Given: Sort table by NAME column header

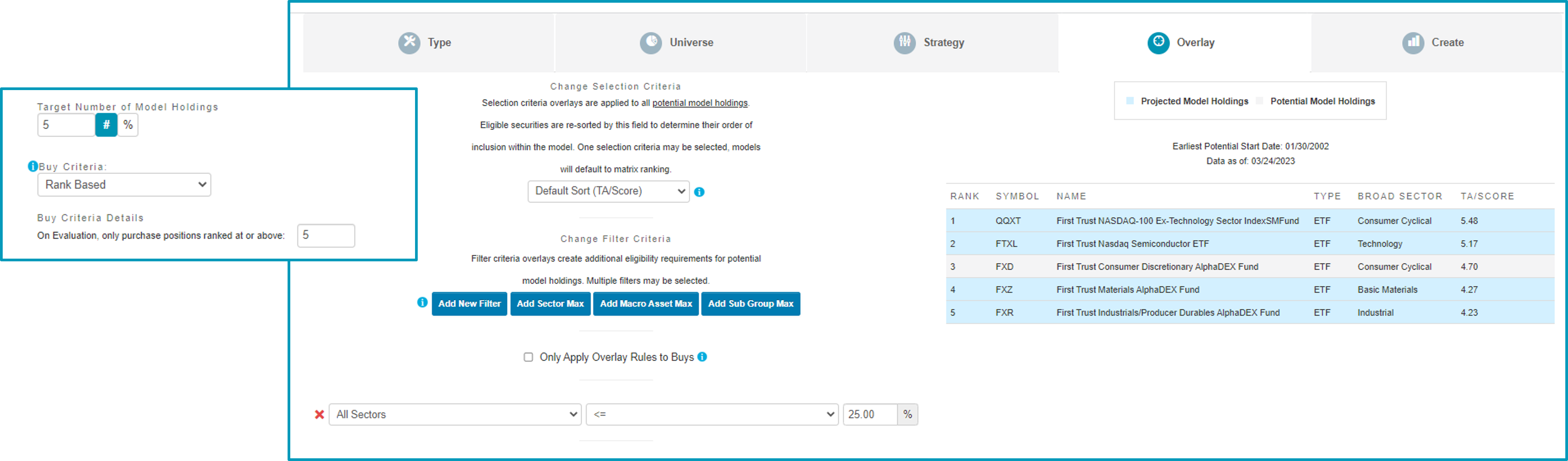Looking at the screenshot, I should (1071, 196).
